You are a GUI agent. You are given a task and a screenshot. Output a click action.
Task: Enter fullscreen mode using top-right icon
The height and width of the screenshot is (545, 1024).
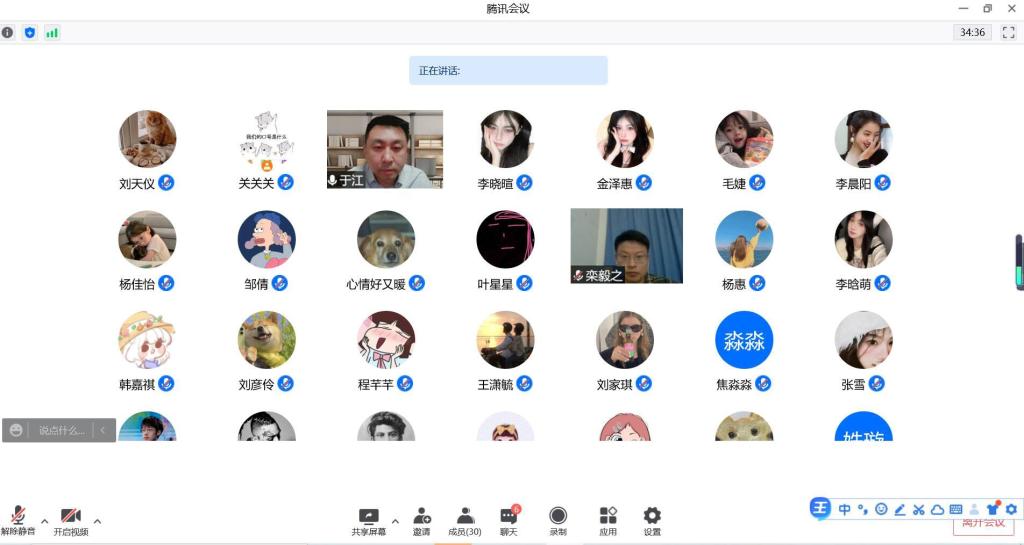(1008, 32)
